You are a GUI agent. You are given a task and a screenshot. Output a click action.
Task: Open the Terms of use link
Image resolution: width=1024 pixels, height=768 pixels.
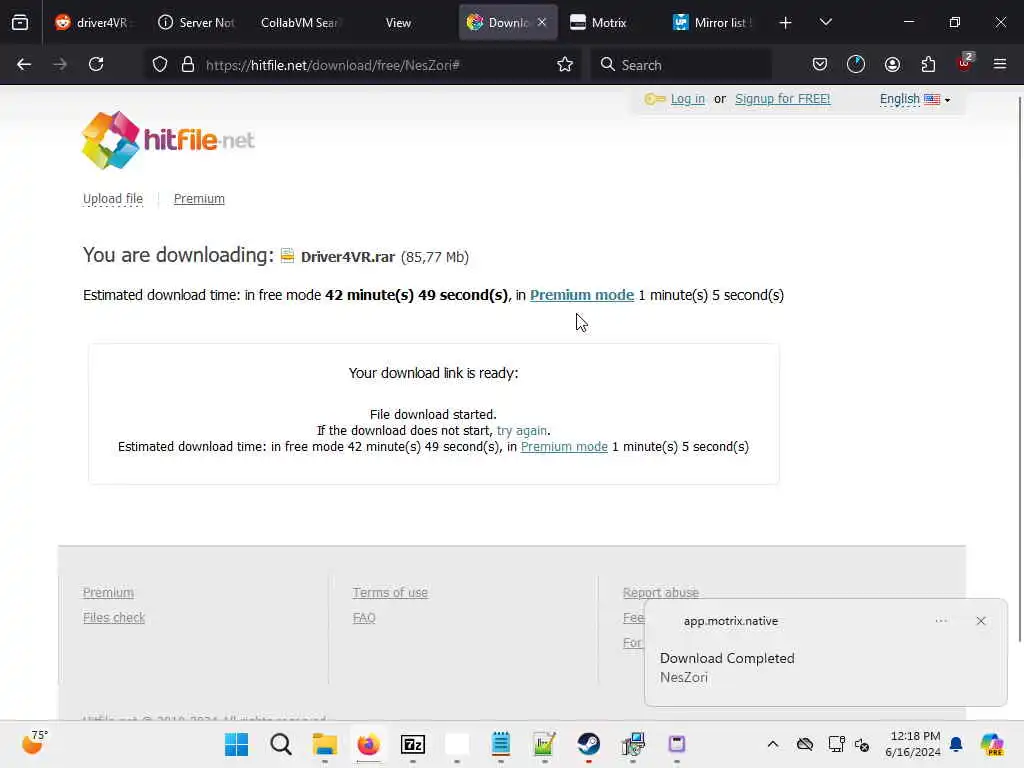click(390, 593)
